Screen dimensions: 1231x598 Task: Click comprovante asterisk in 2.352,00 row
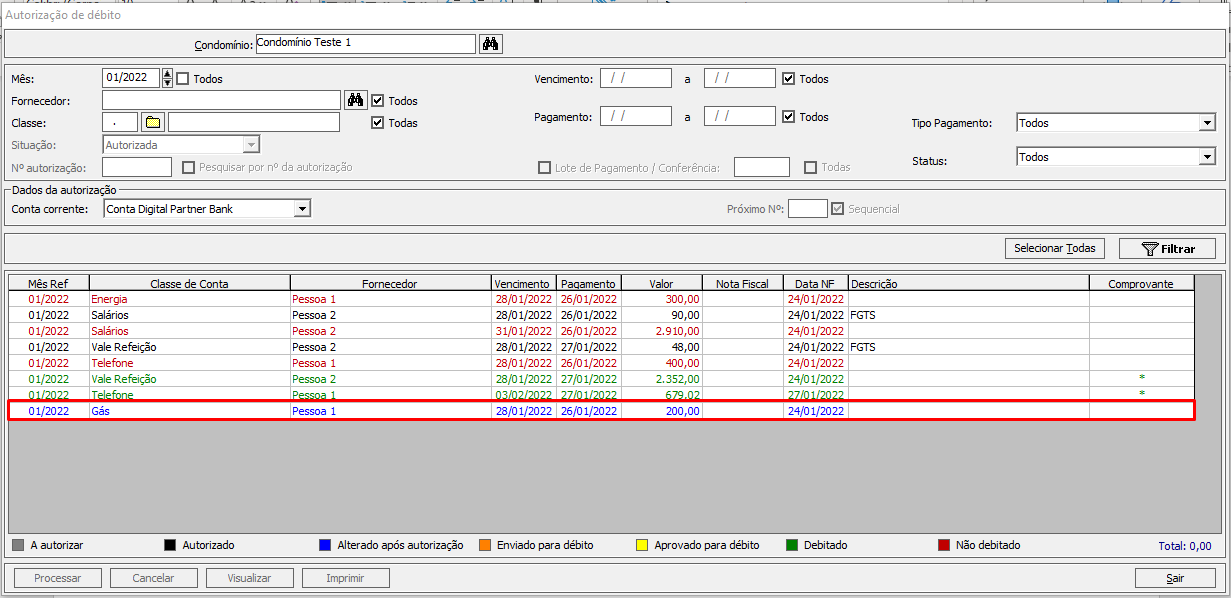[x=1142, y=379]
